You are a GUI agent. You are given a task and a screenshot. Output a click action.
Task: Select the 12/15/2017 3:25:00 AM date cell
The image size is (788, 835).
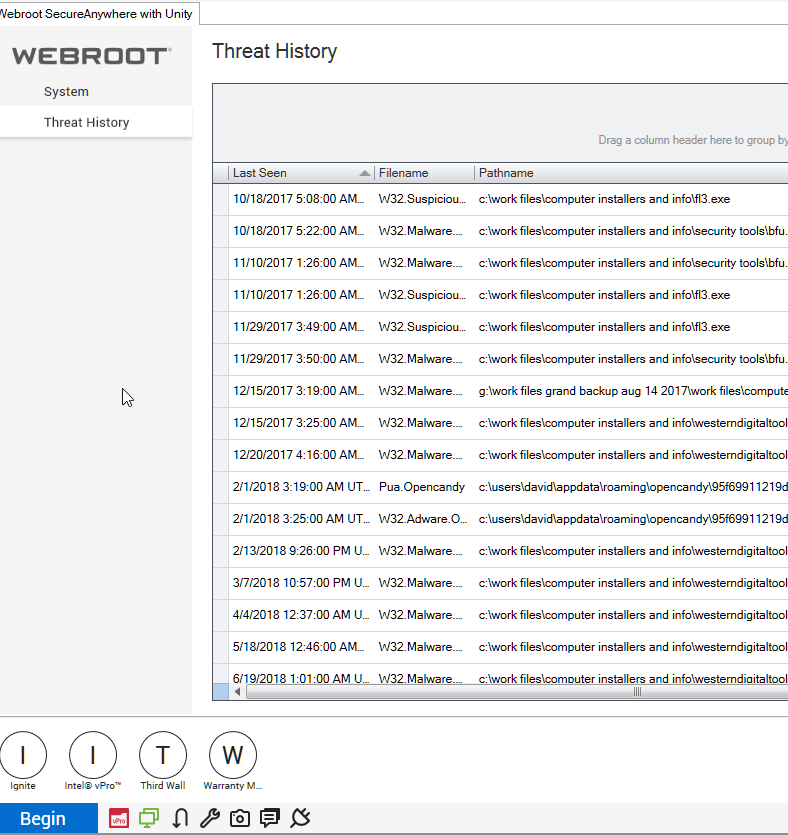click(299, 423)
